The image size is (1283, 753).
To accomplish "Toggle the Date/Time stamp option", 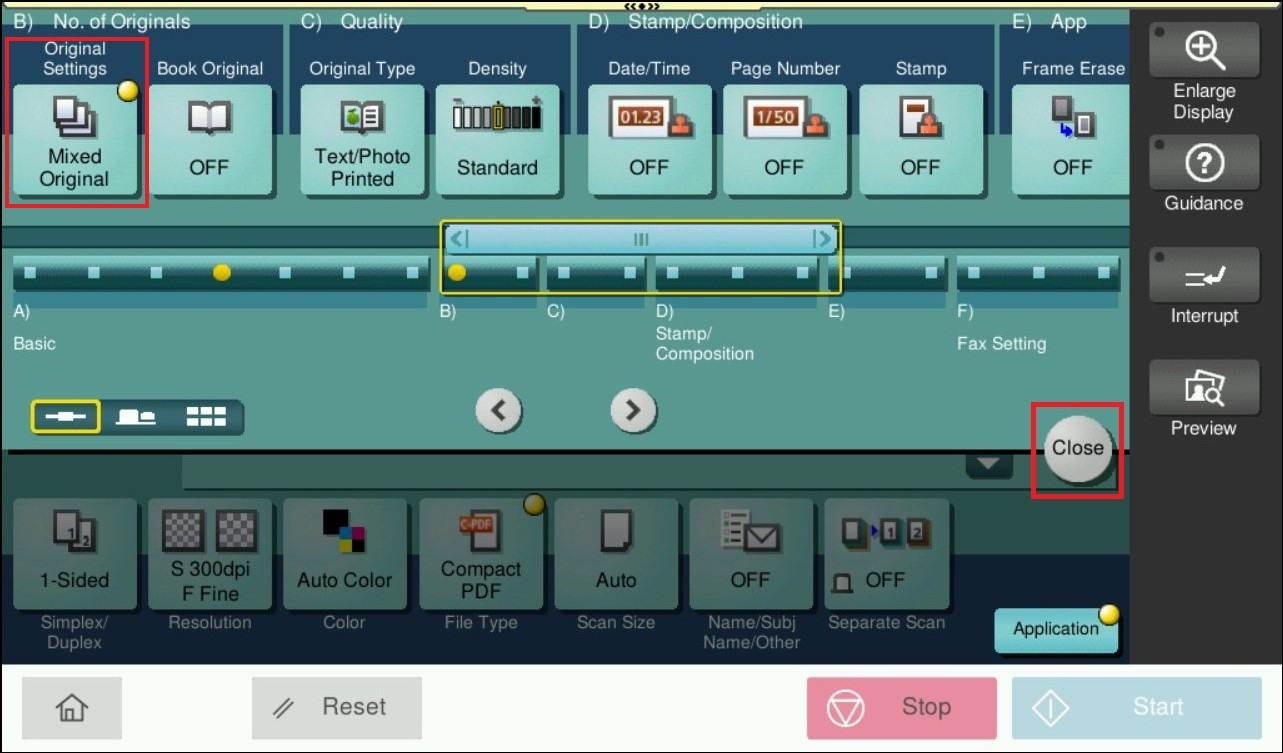I will tap(649, 140).
